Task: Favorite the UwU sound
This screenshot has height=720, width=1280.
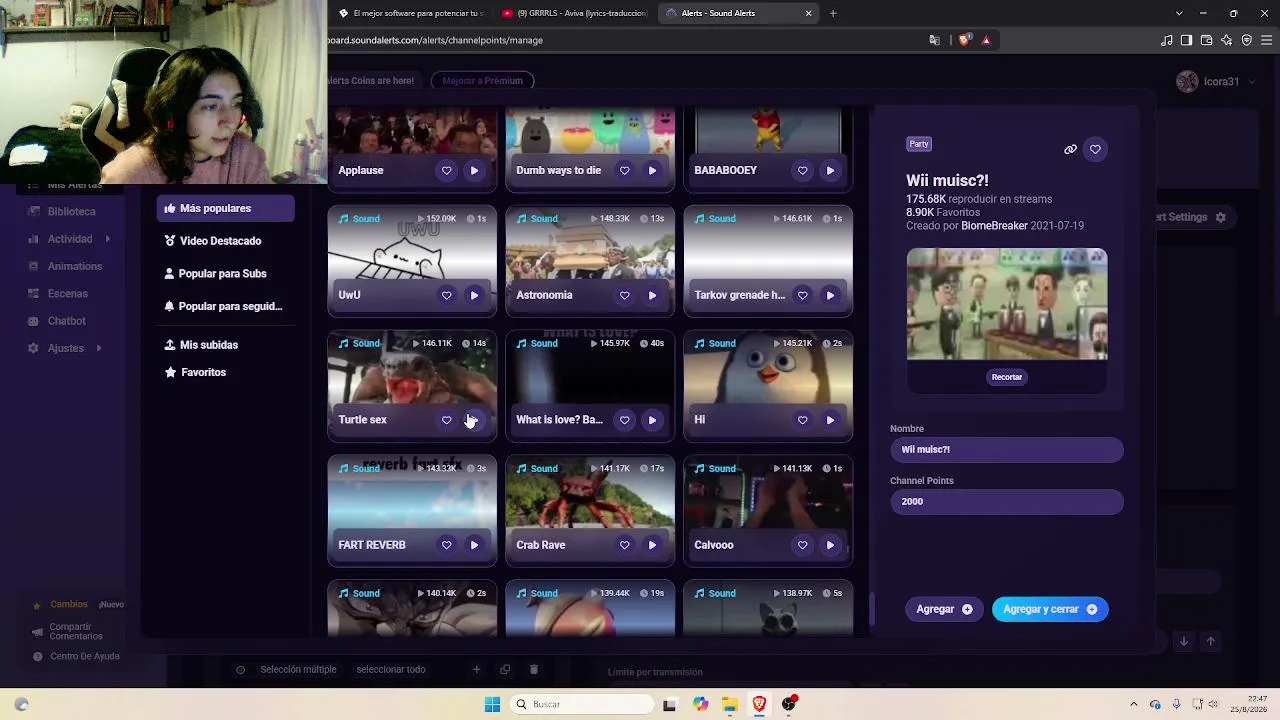Action: [447, 295]
